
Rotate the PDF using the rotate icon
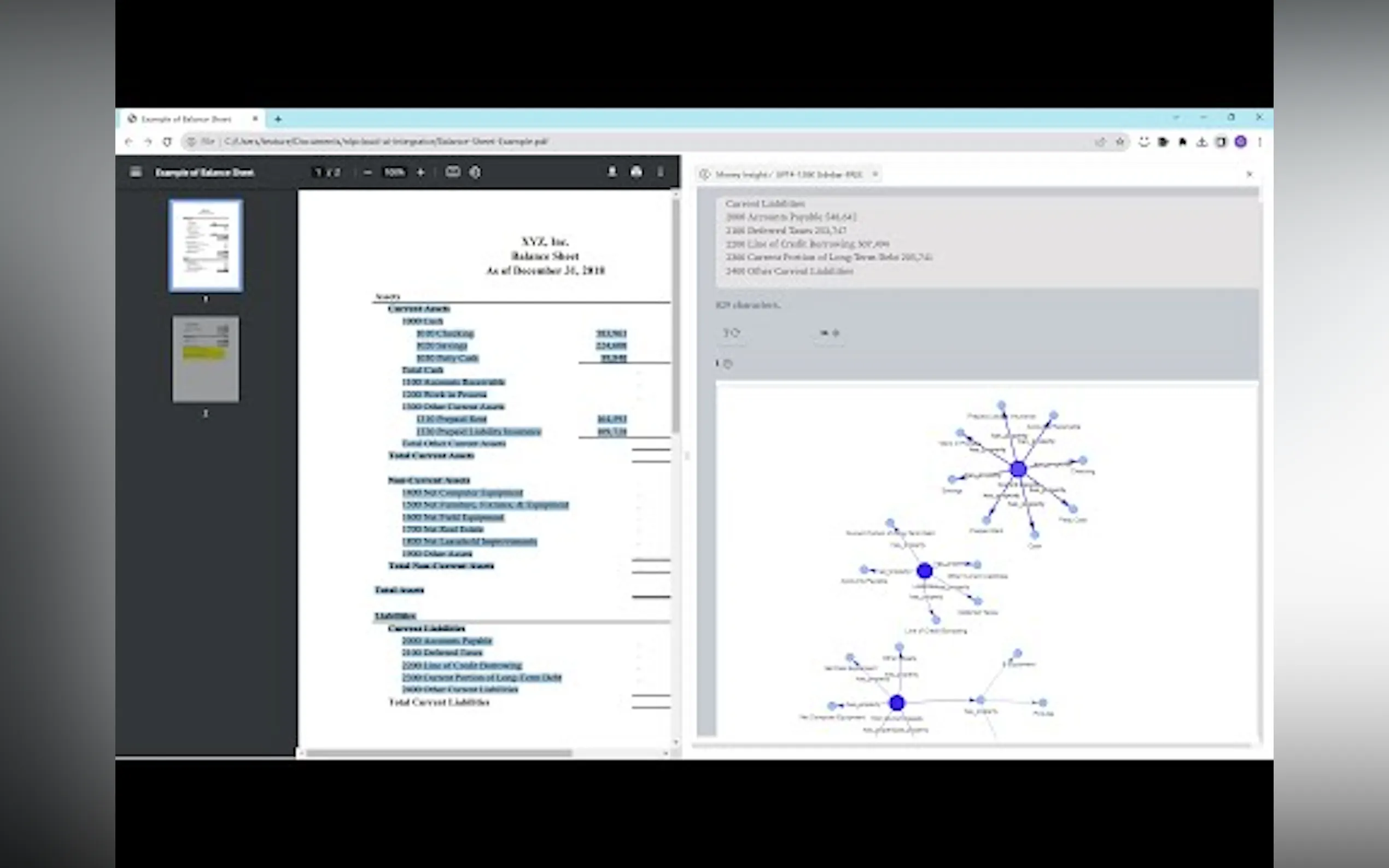click(475, 172)
